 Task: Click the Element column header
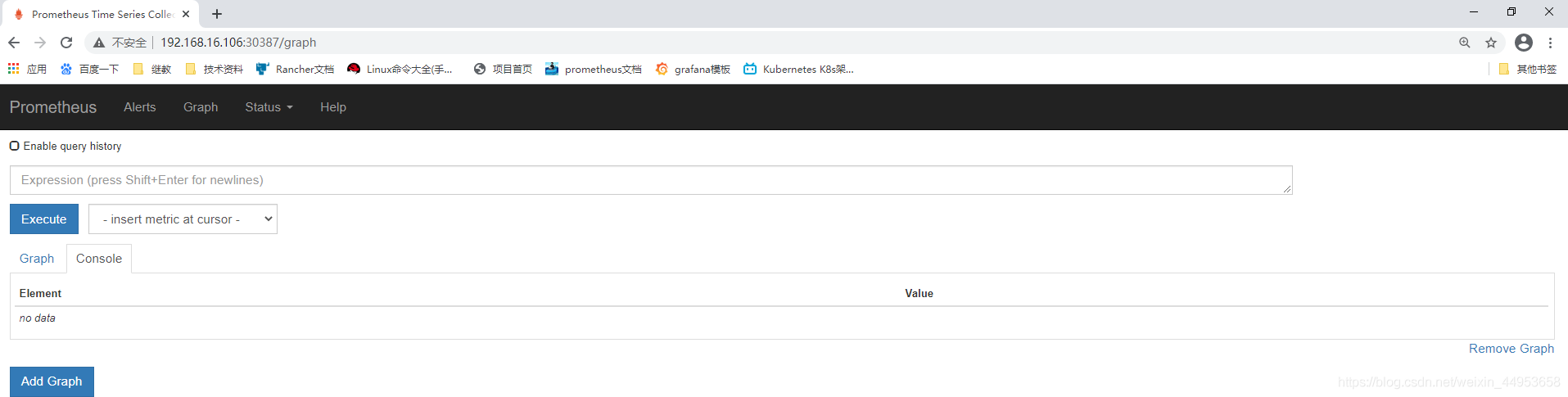(x=41, y=293)
